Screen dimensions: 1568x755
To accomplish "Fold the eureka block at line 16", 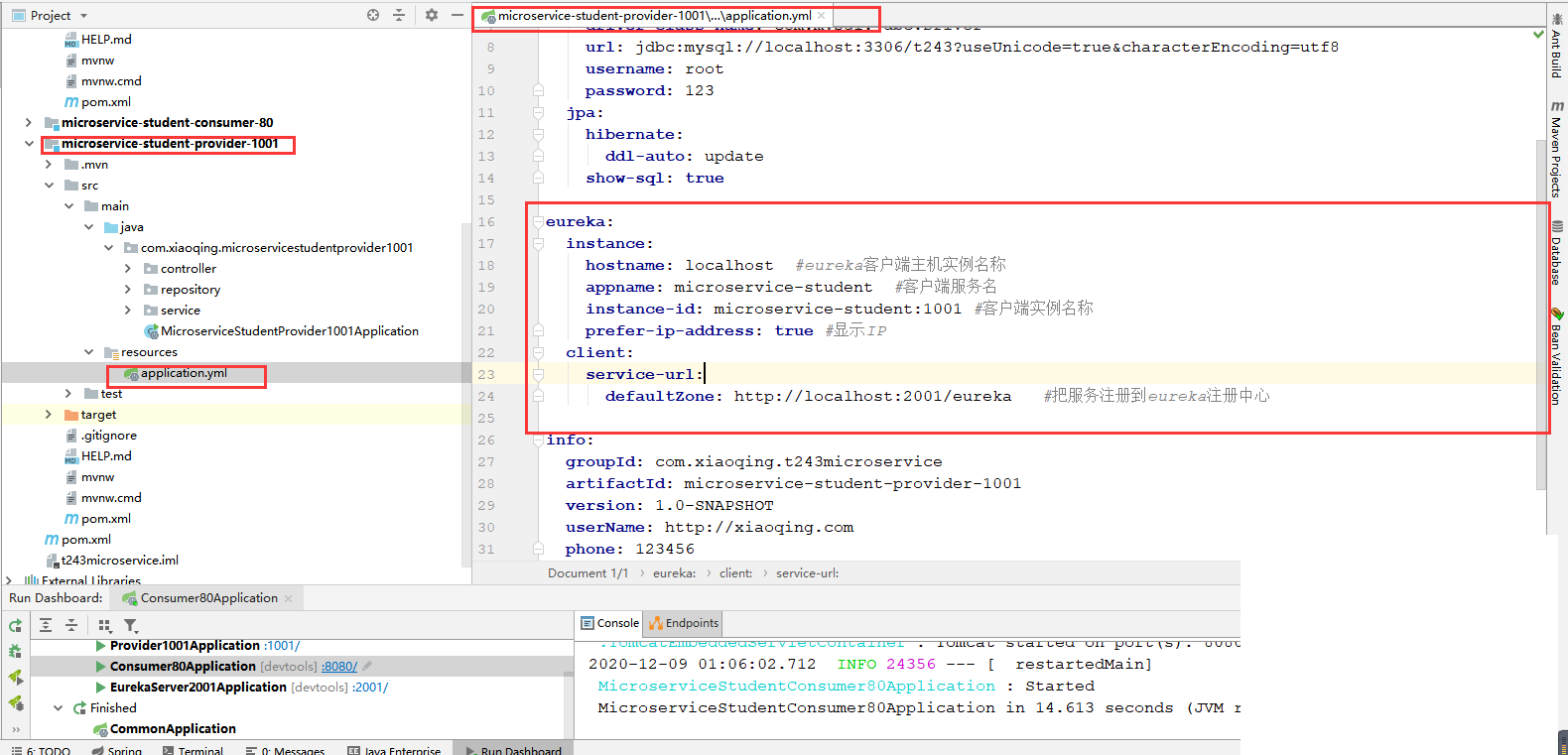I will [x=538, y=221].
